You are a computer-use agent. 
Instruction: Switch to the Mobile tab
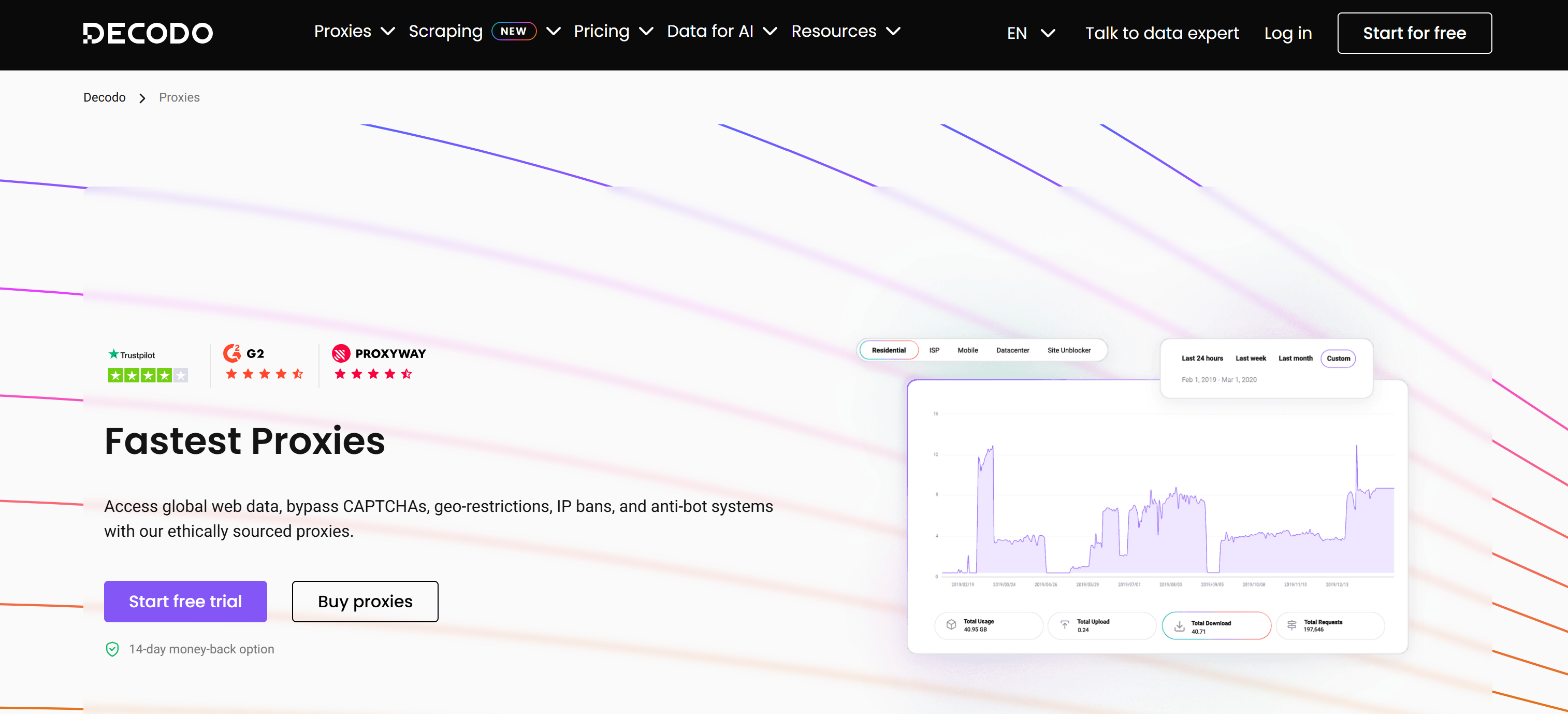(x=968, y=350)
